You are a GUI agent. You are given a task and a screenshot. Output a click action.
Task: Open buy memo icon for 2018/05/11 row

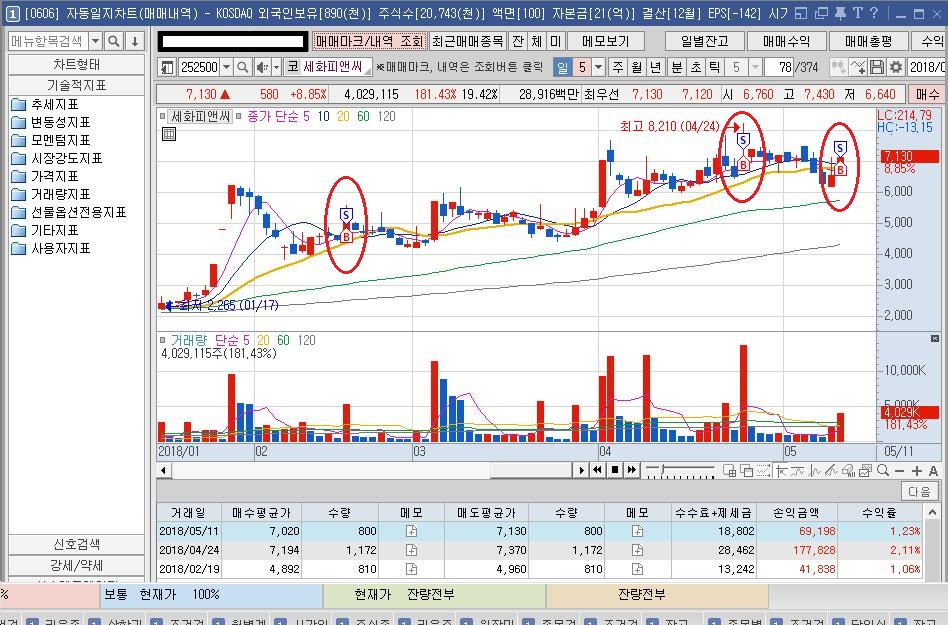coord(411,531)
